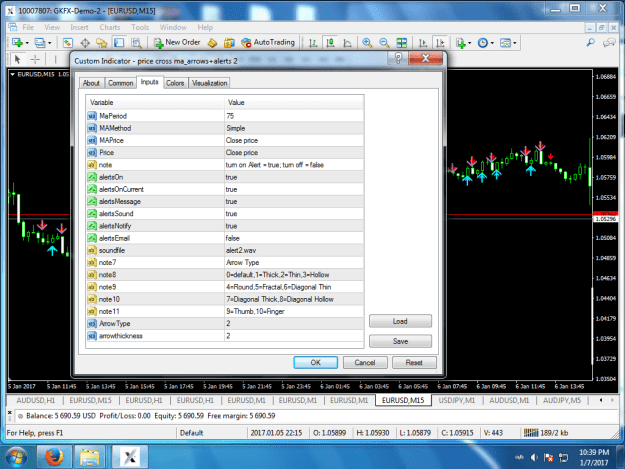Open the Charts menu

[110, 27]
